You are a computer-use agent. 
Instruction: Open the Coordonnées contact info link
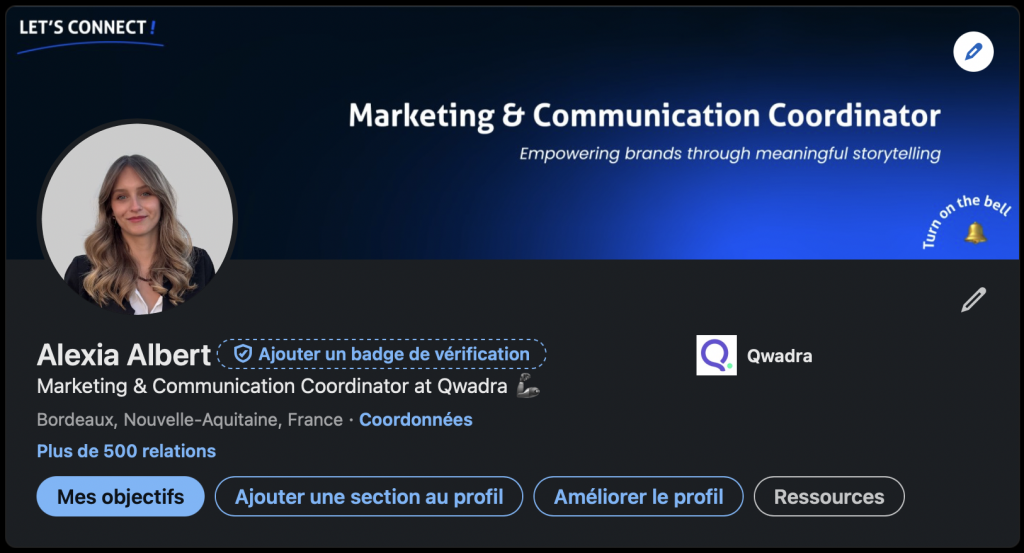(415, 420)
